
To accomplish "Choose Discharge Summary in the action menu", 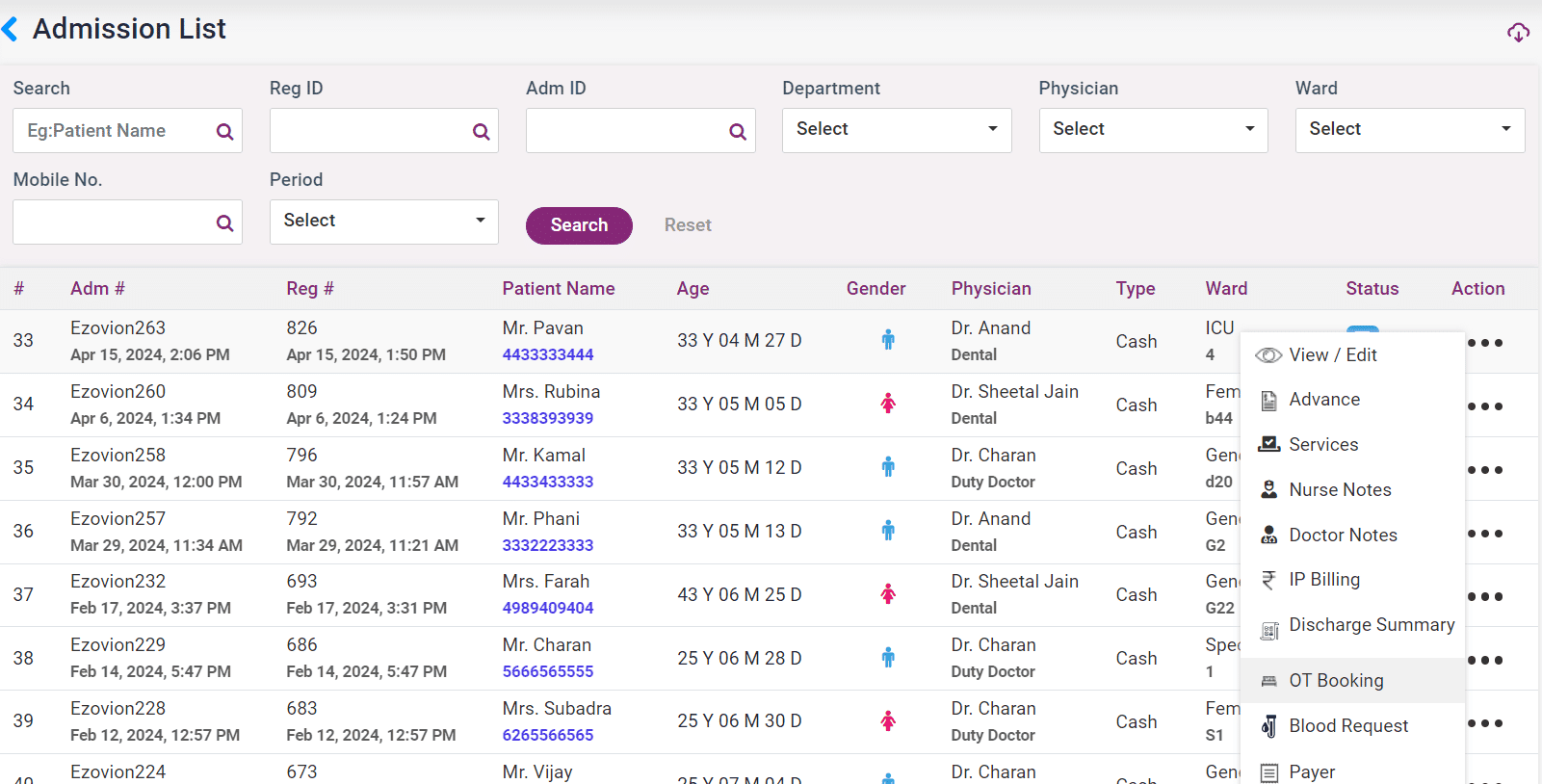I will [x=1371, y=625].
